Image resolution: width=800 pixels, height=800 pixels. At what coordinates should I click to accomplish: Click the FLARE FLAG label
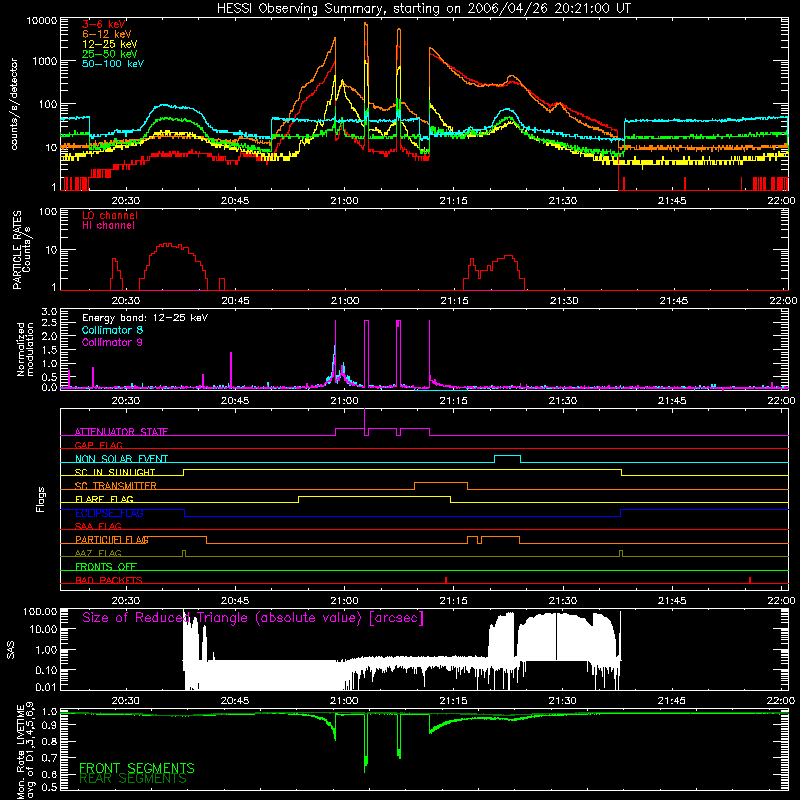pyautogui.click(x=104, y=499)
